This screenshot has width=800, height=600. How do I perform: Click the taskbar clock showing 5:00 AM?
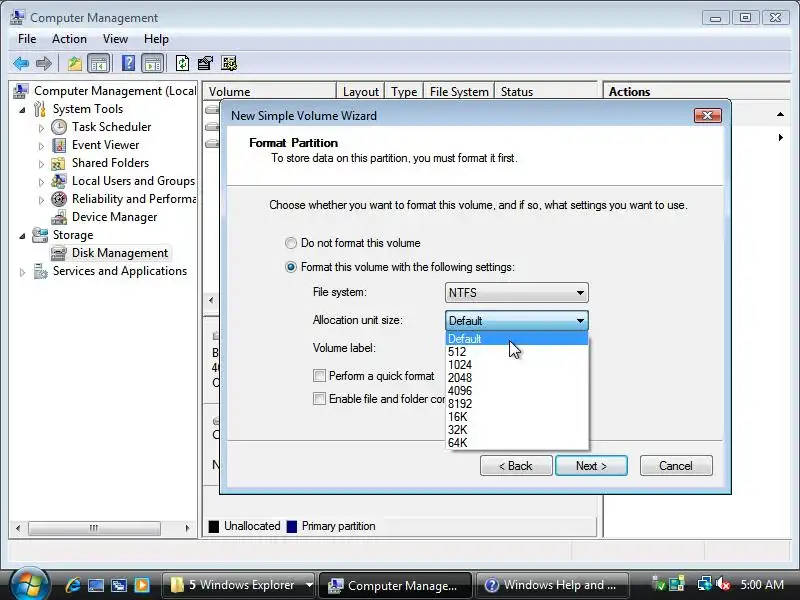coord(762,585)
